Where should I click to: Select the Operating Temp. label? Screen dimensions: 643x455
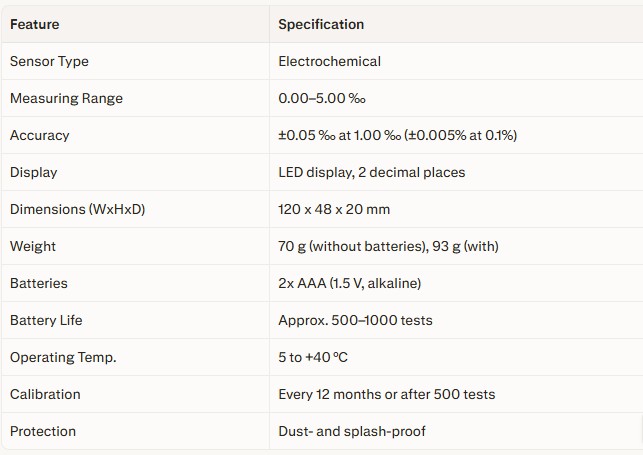pyautogui.click(x=63, y=357)
